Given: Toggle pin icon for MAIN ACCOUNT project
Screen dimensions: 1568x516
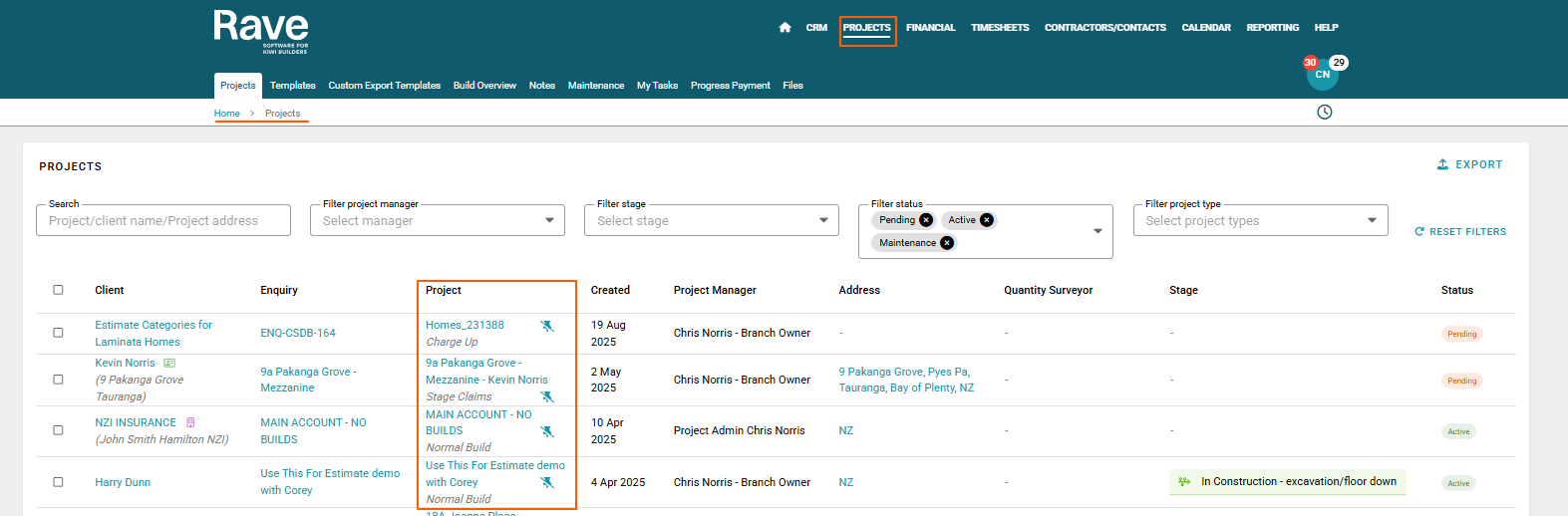Looking at the screenshot, I should tap(547, 431).
